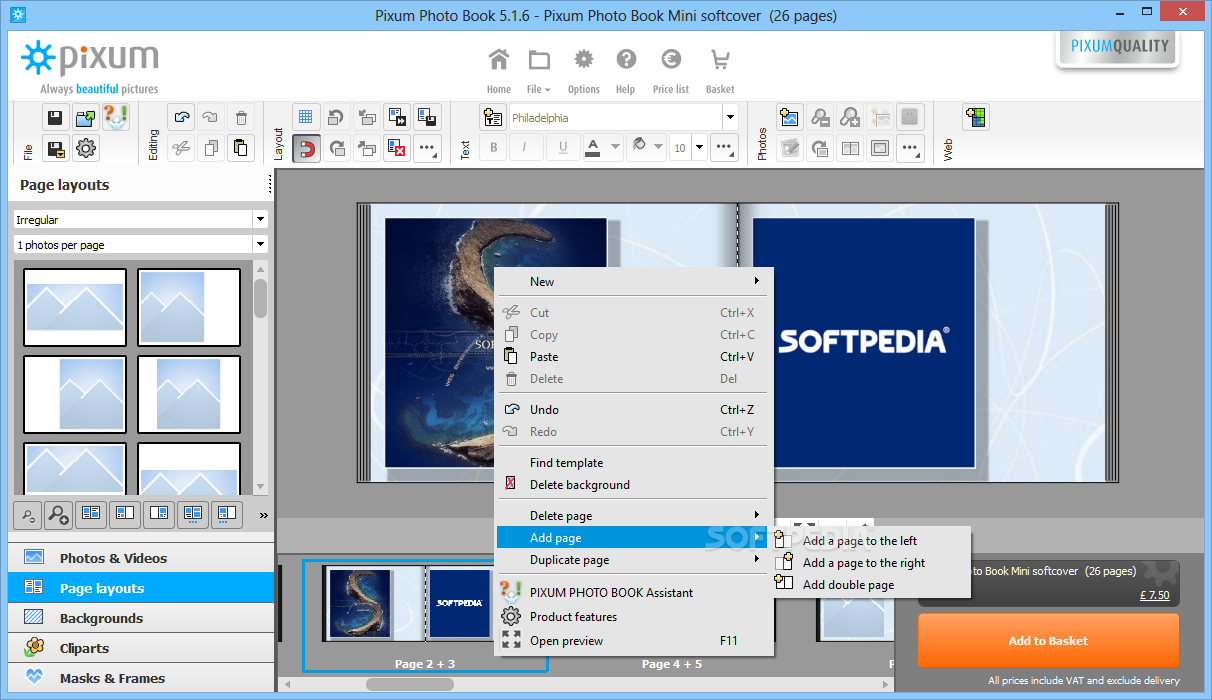Click the zoom in magnifier in layouts panel
The image size is (1212, 700).
coord(58,514)
